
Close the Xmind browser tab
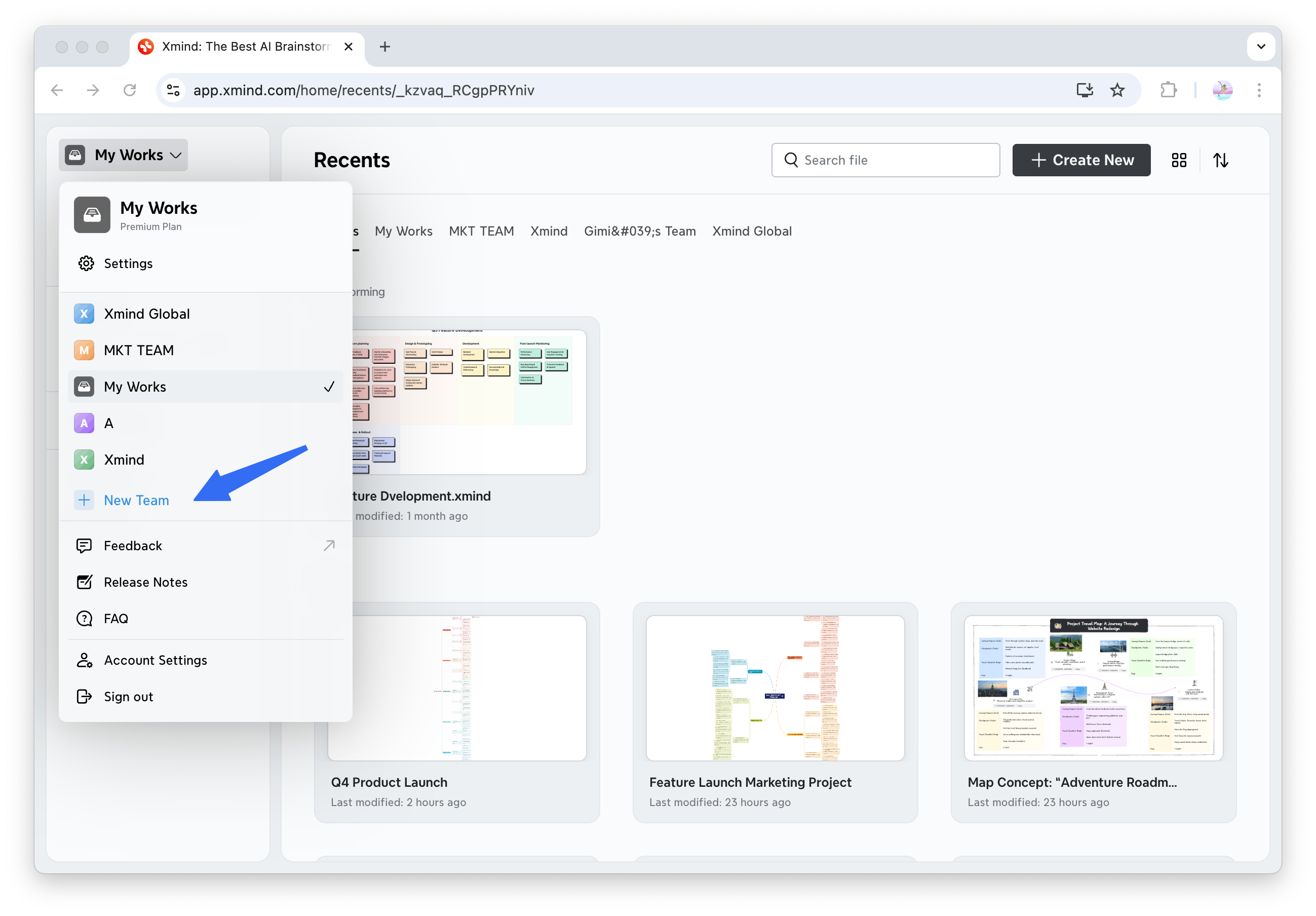tap(349, 47)
